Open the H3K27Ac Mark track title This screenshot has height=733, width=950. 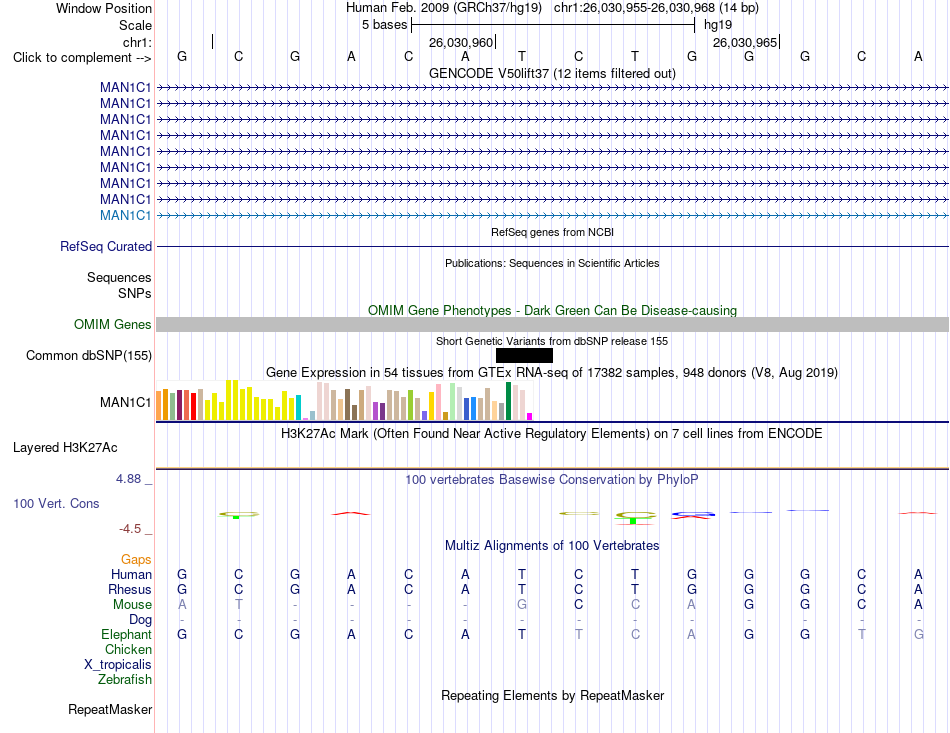click(552, 434)
